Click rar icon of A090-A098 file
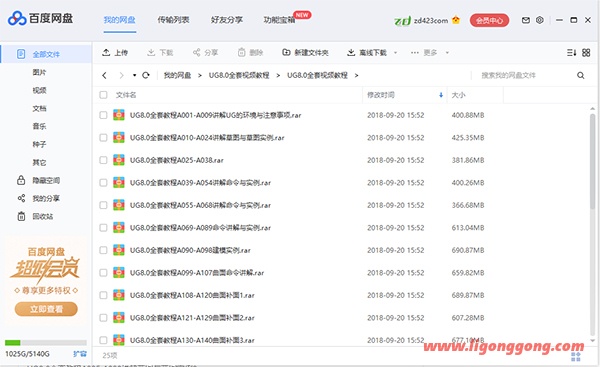The width and height of the screenshot is (600, 367). [119, 250]
